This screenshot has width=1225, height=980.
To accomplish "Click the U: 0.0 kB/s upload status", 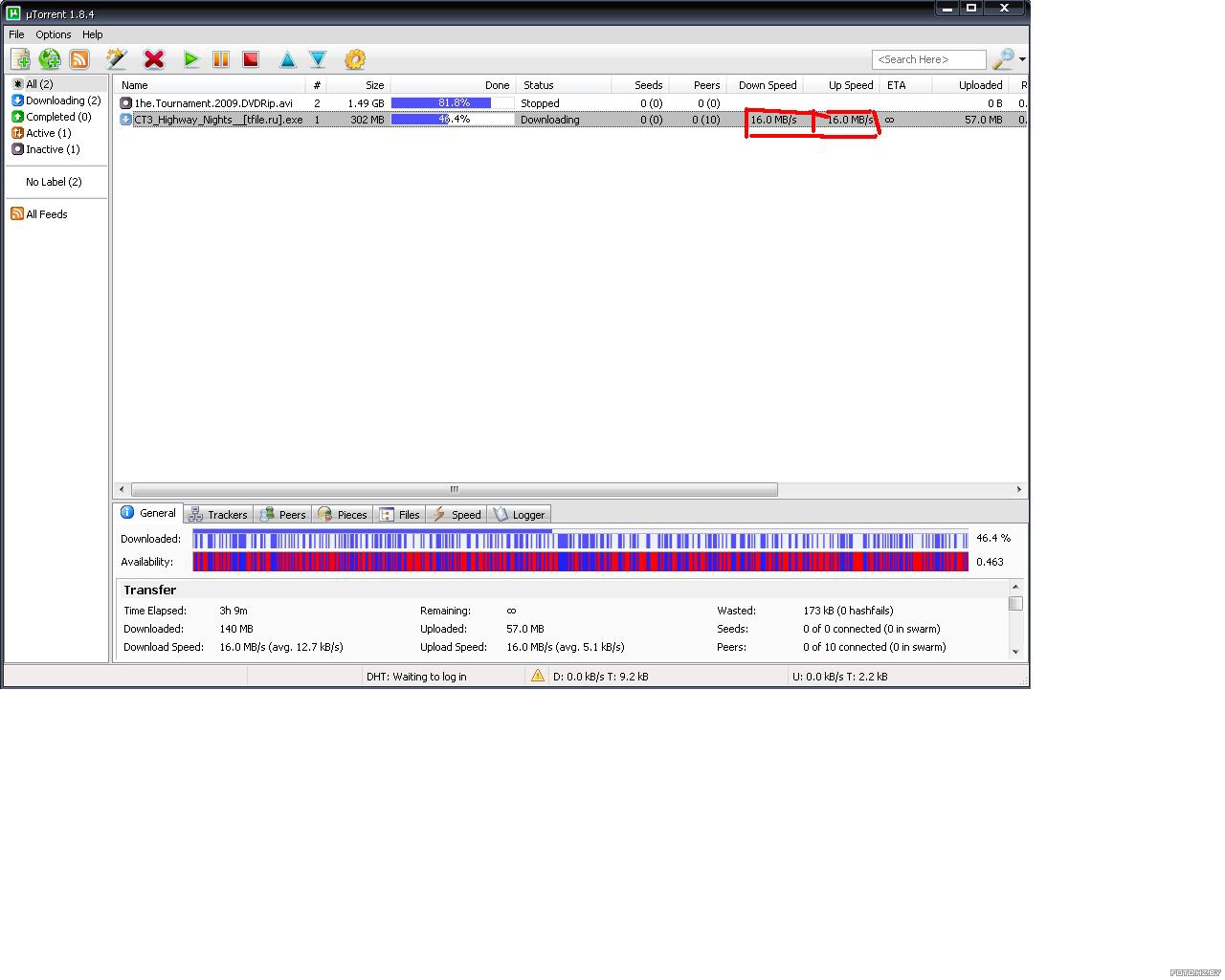I will (840, 677).
